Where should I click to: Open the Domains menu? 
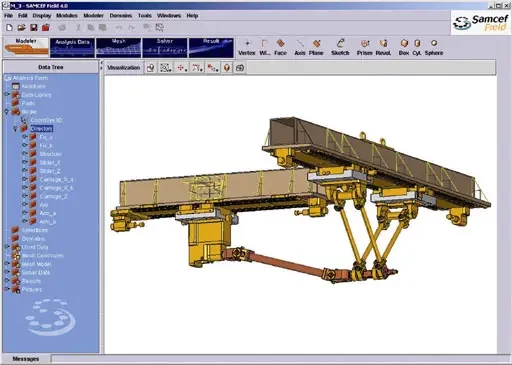(121, 16)
